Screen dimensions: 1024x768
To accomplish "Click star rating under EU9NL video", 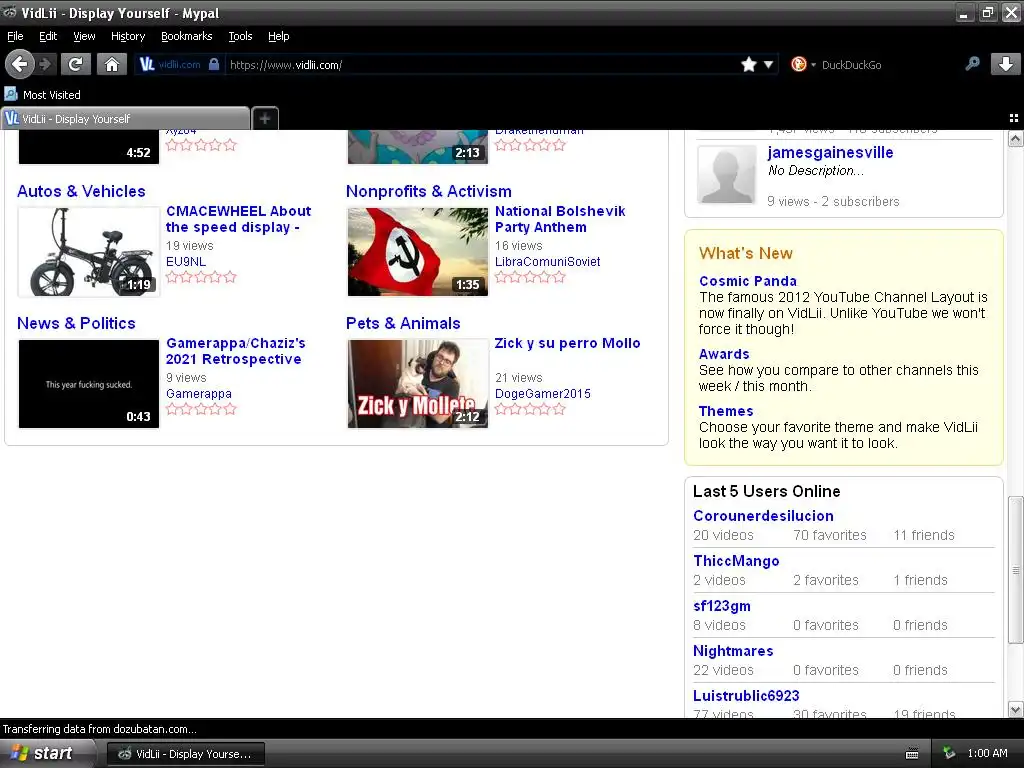I will (201, 277).
